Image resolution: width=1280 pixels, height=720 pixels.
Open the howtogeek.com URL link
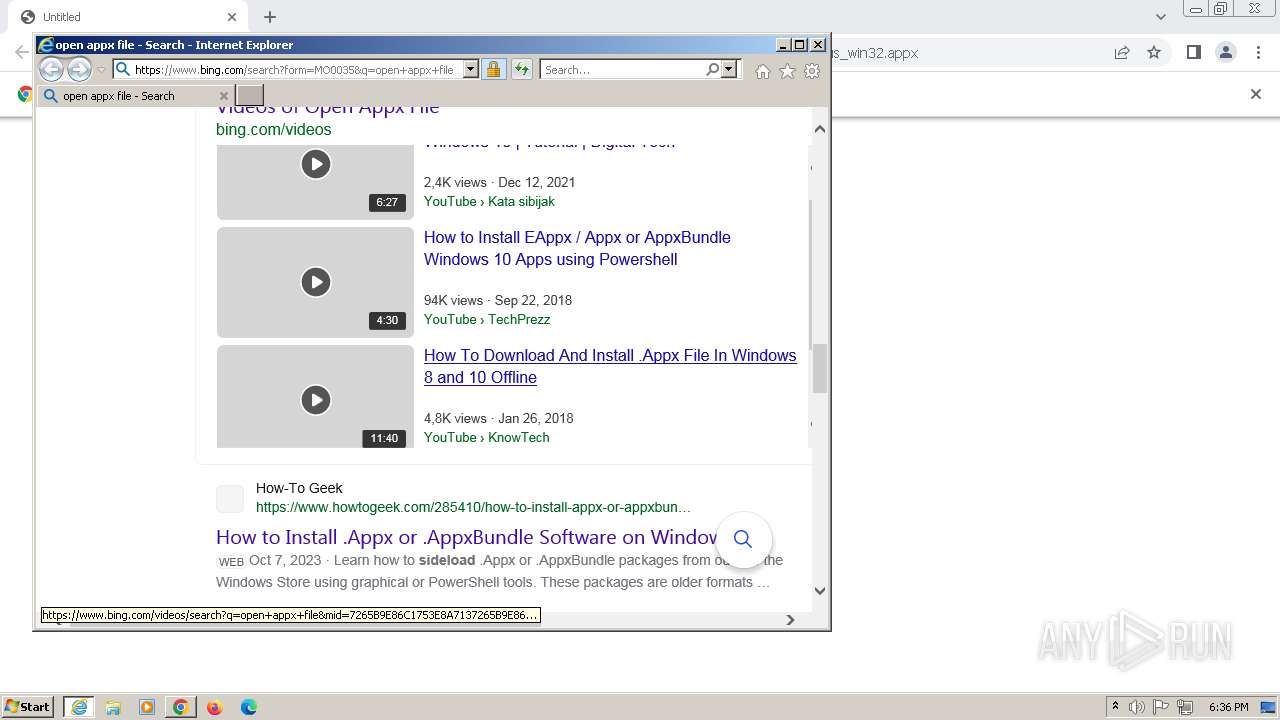(x=473, y=507)
